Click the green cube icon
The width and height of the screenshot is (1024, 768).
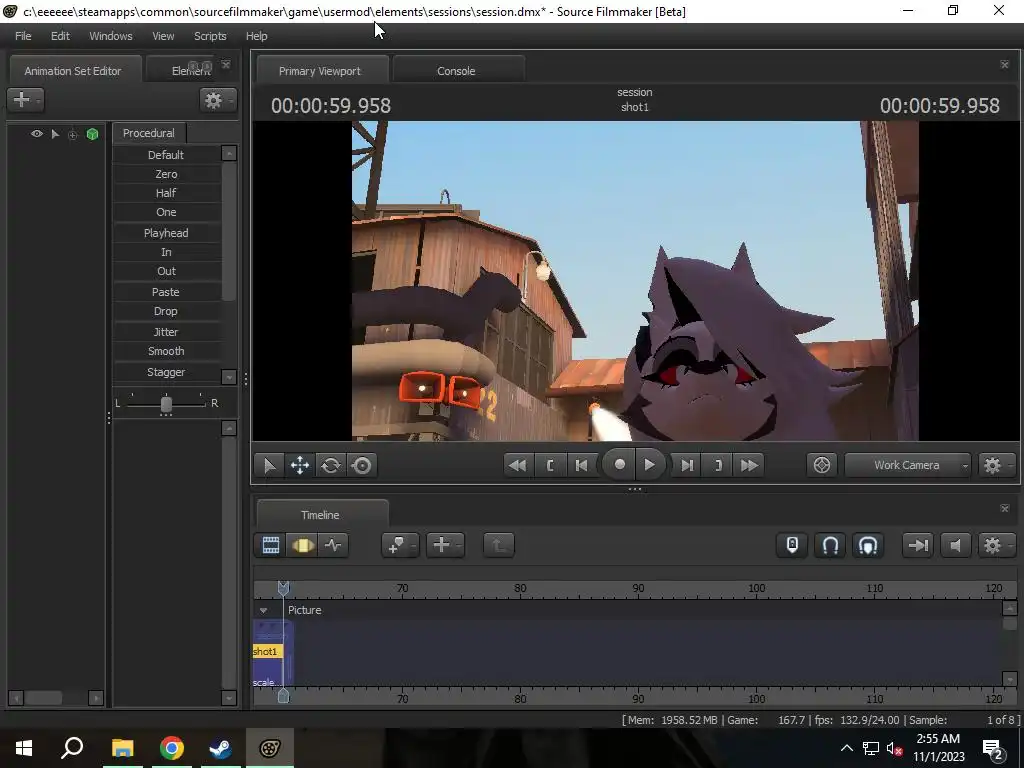92,134
